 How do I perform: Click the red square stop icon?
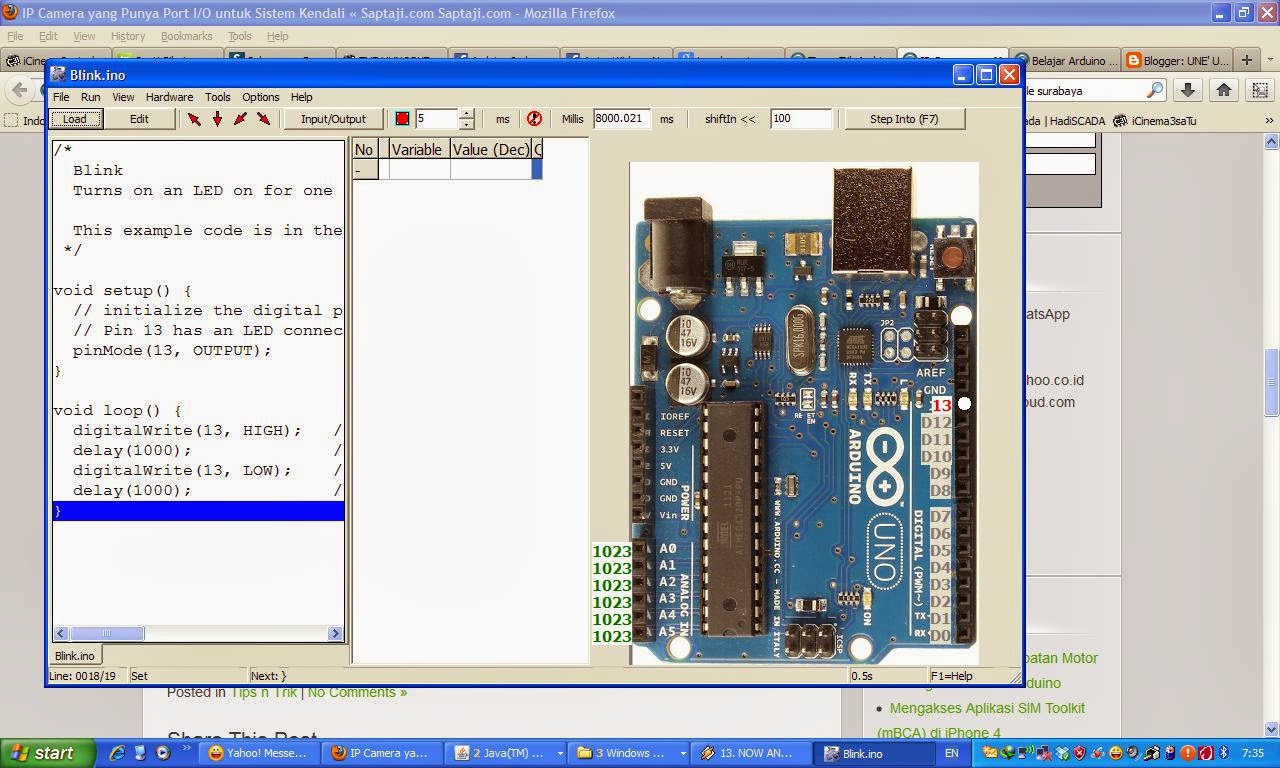pos(402,119)
